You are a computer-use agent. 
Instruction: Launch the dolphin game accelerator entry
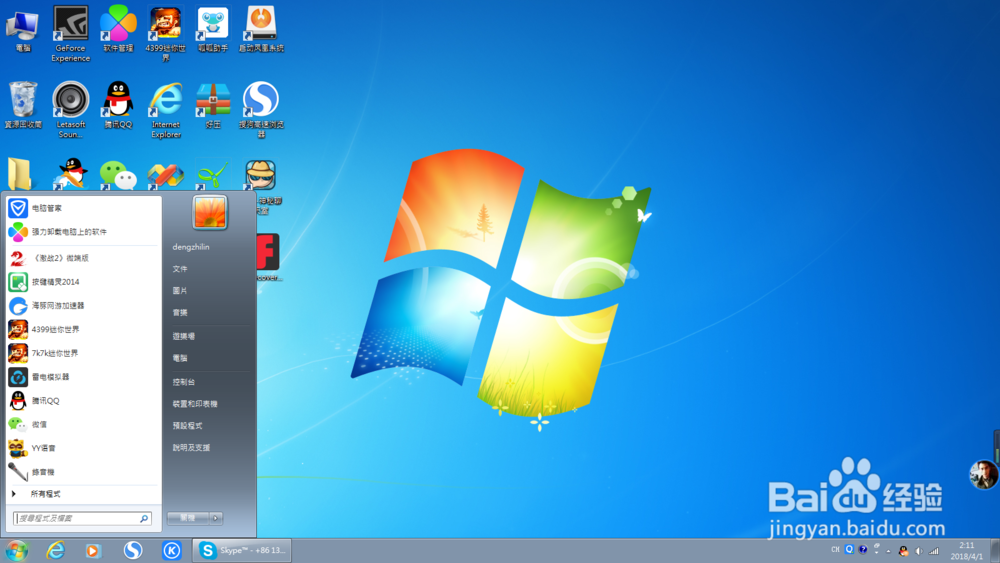(x=82, y=305)
